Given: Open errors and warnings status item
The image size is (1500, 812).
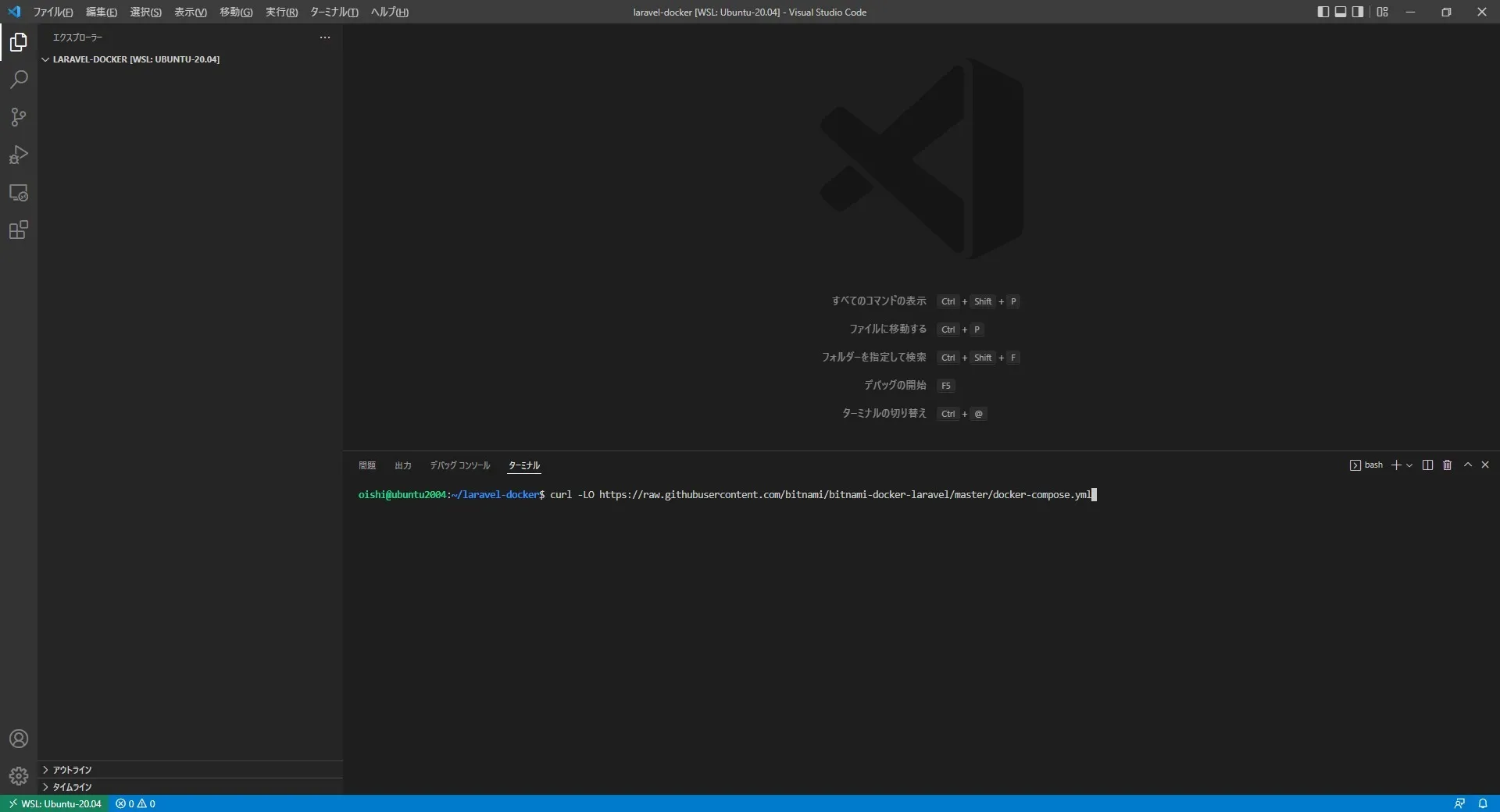Looking at the screenshot, I should [135, 803].
